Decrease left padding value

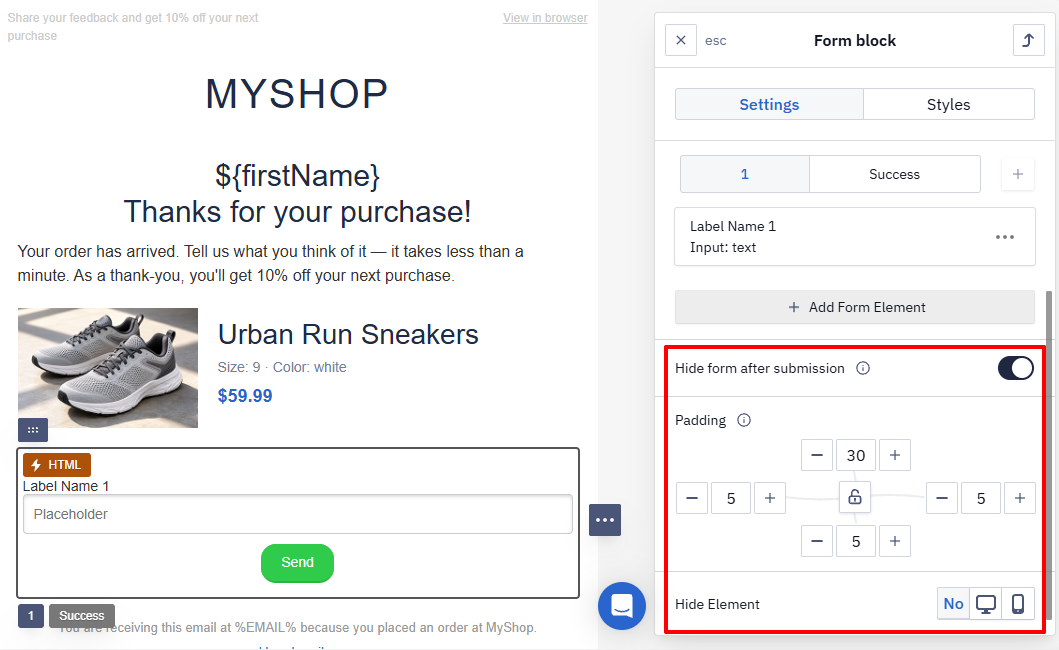pos(692,499)
